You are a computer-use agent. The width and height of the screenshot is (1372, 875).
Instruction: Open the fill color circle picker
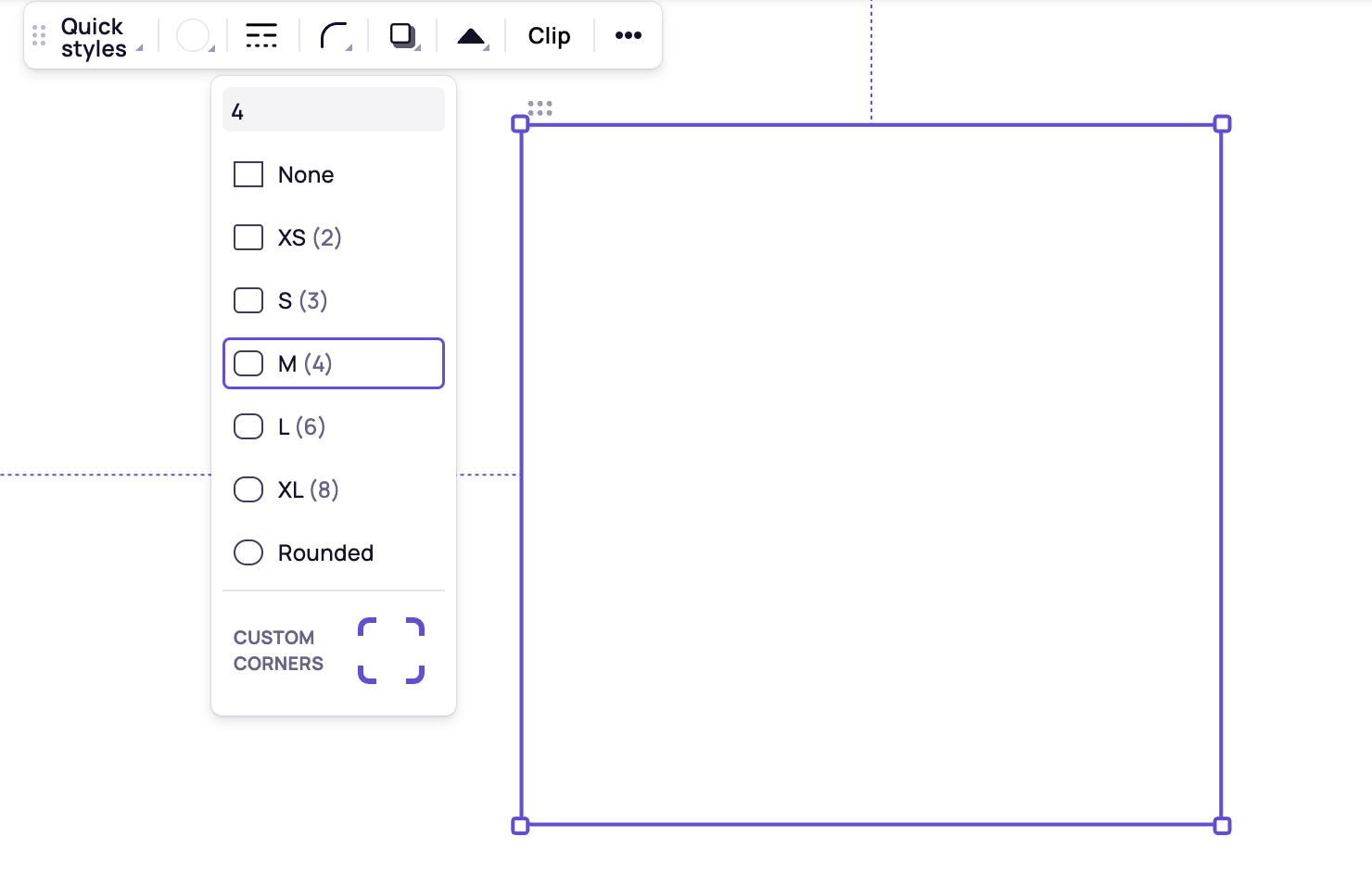tap(195, 36)
